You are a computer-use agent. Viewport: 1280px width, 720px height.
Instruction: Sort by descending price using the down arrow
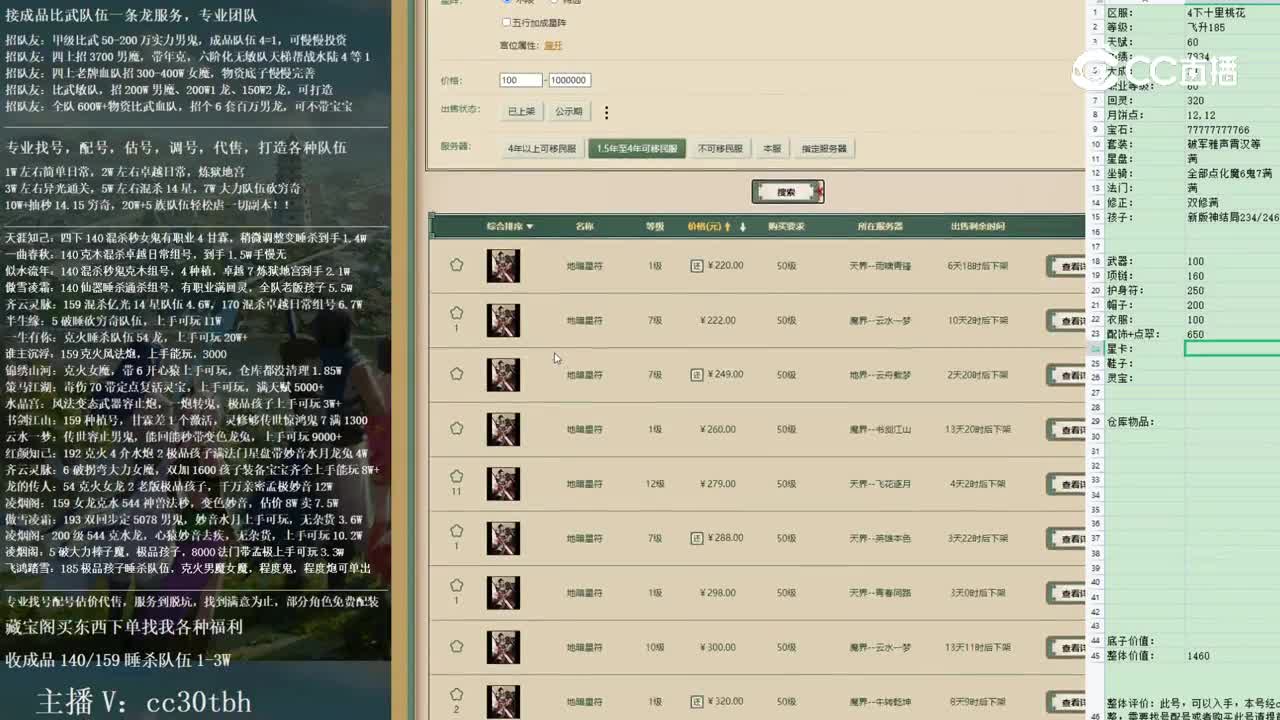[x=742, y=227]
